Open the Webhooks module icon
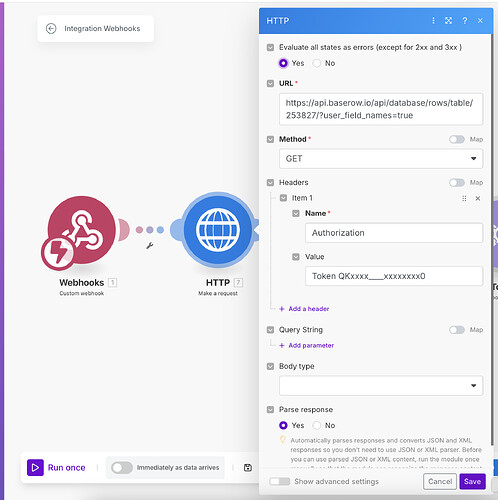498x500 pixels. click(82, 230)
